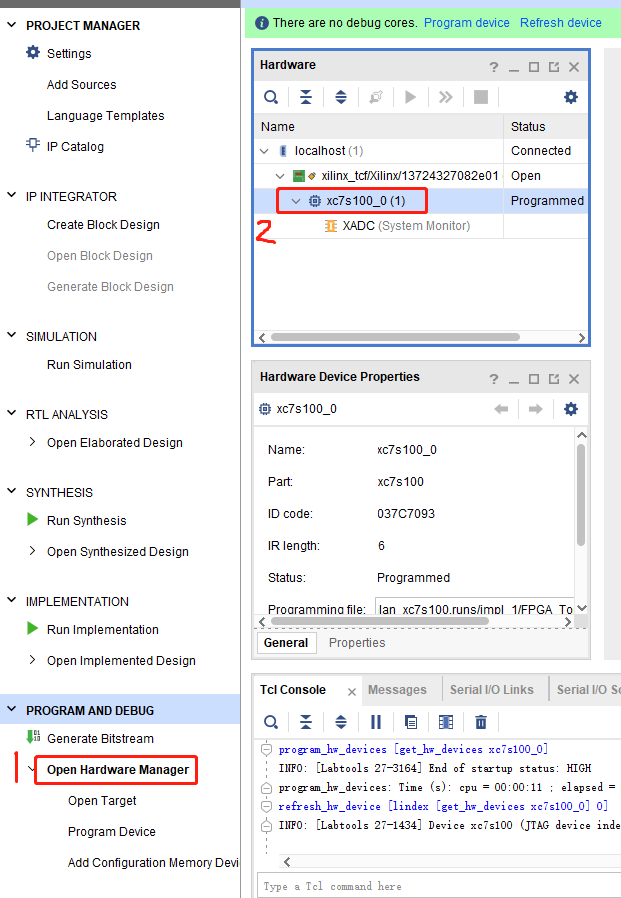Viewport: 621px width, 898px height.
Task: Click run trigger icon in Hardware toolbar
Action: pos(410,97)
